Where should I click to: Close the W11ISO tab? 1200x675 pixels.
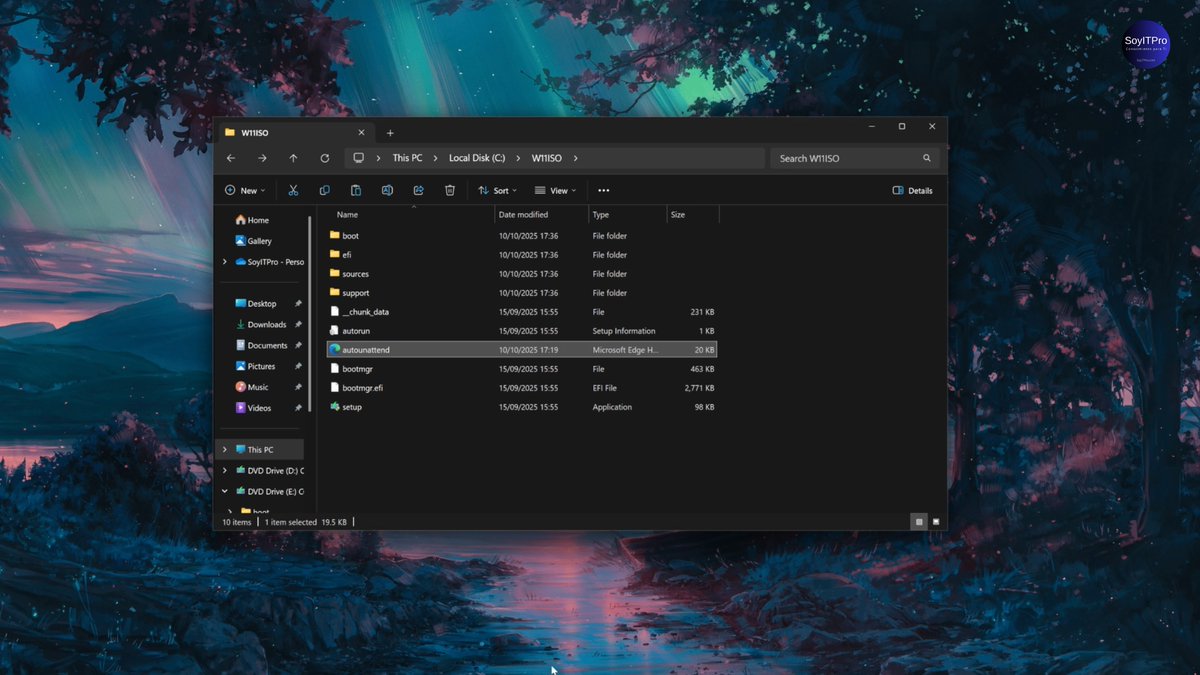(x=361, y=132)
